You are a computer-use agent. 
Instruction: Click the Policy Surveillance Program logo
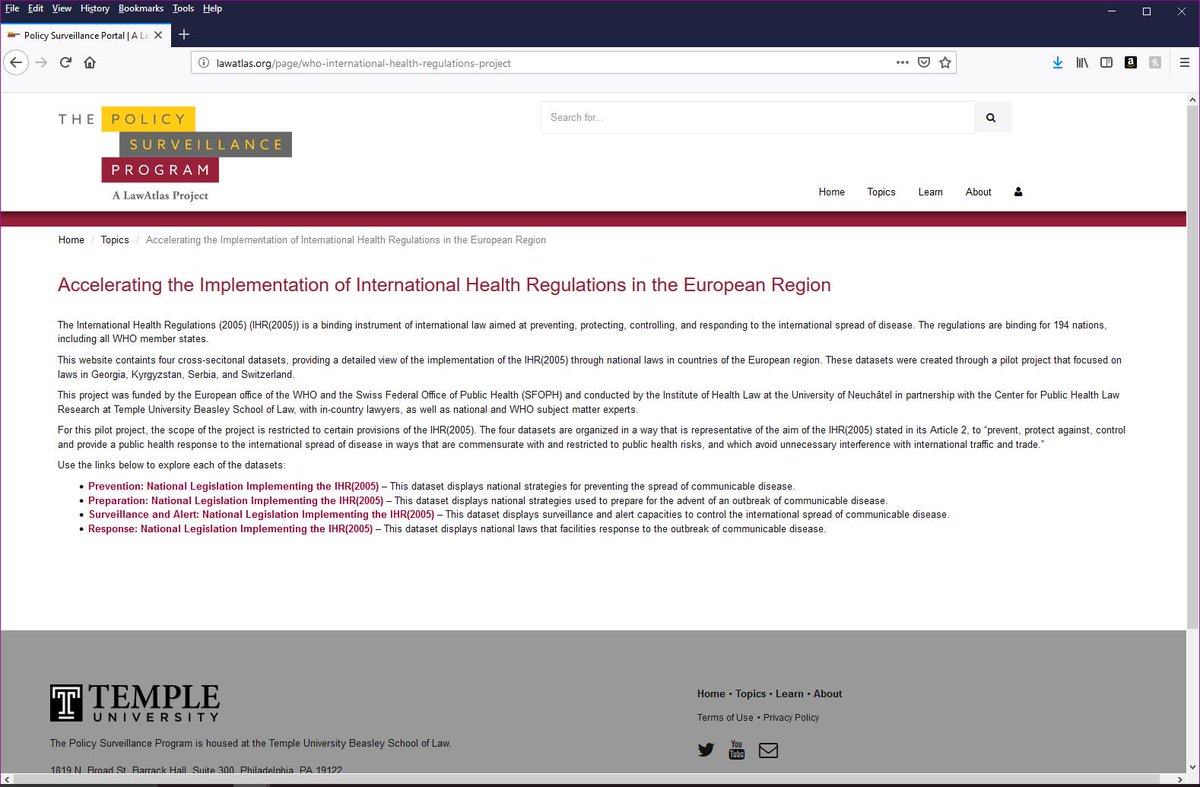click(174, 153)
